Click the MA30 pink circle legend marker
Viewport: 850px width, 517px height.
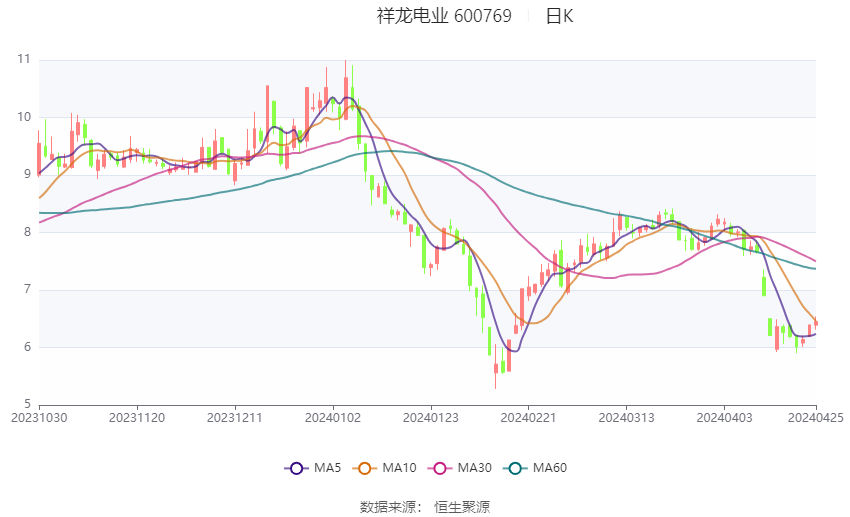point(436,467)
